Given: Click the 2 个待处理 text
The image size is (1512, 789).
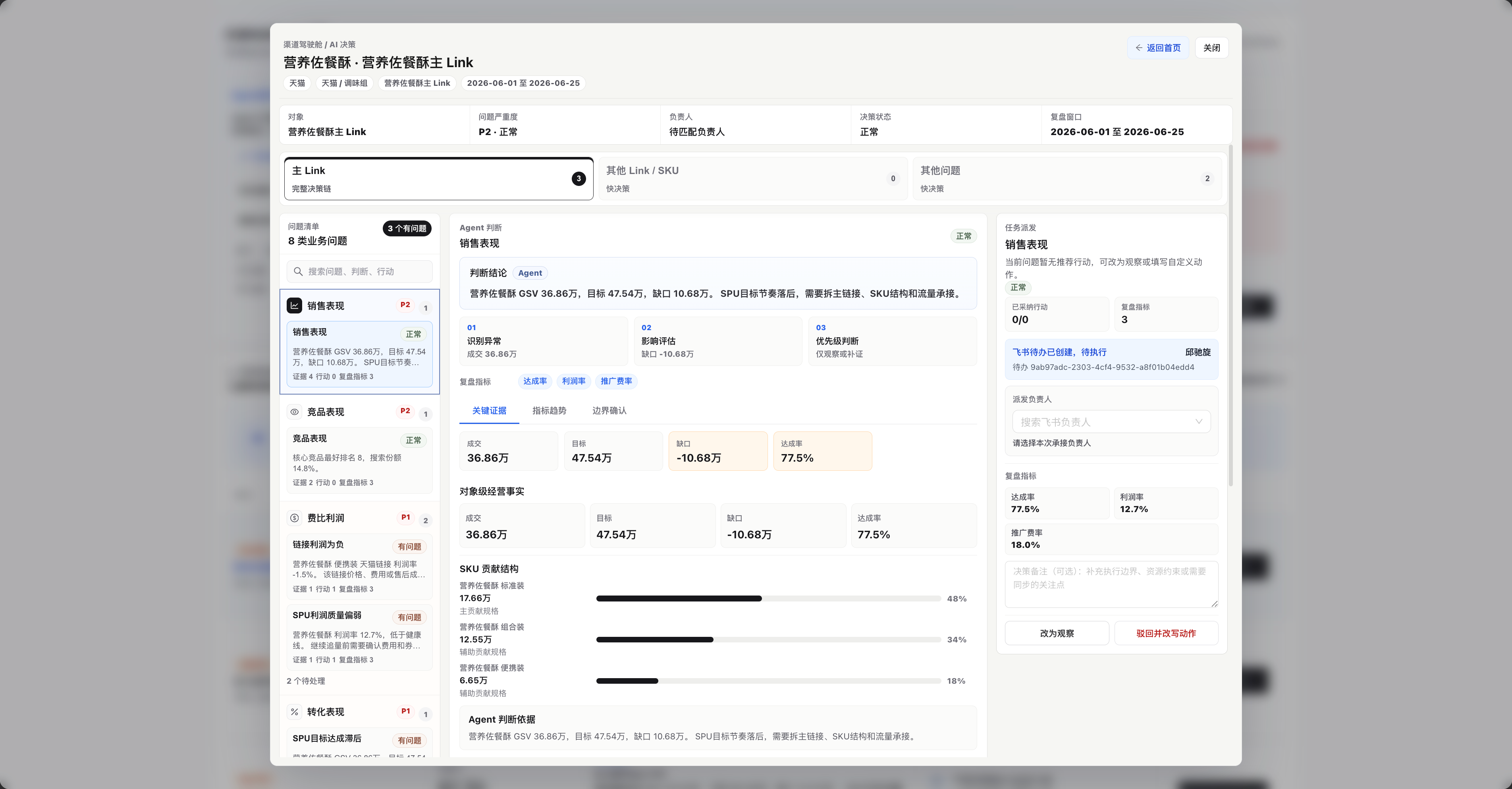Looking at the screenshot, I should click(x=305, y=681).
